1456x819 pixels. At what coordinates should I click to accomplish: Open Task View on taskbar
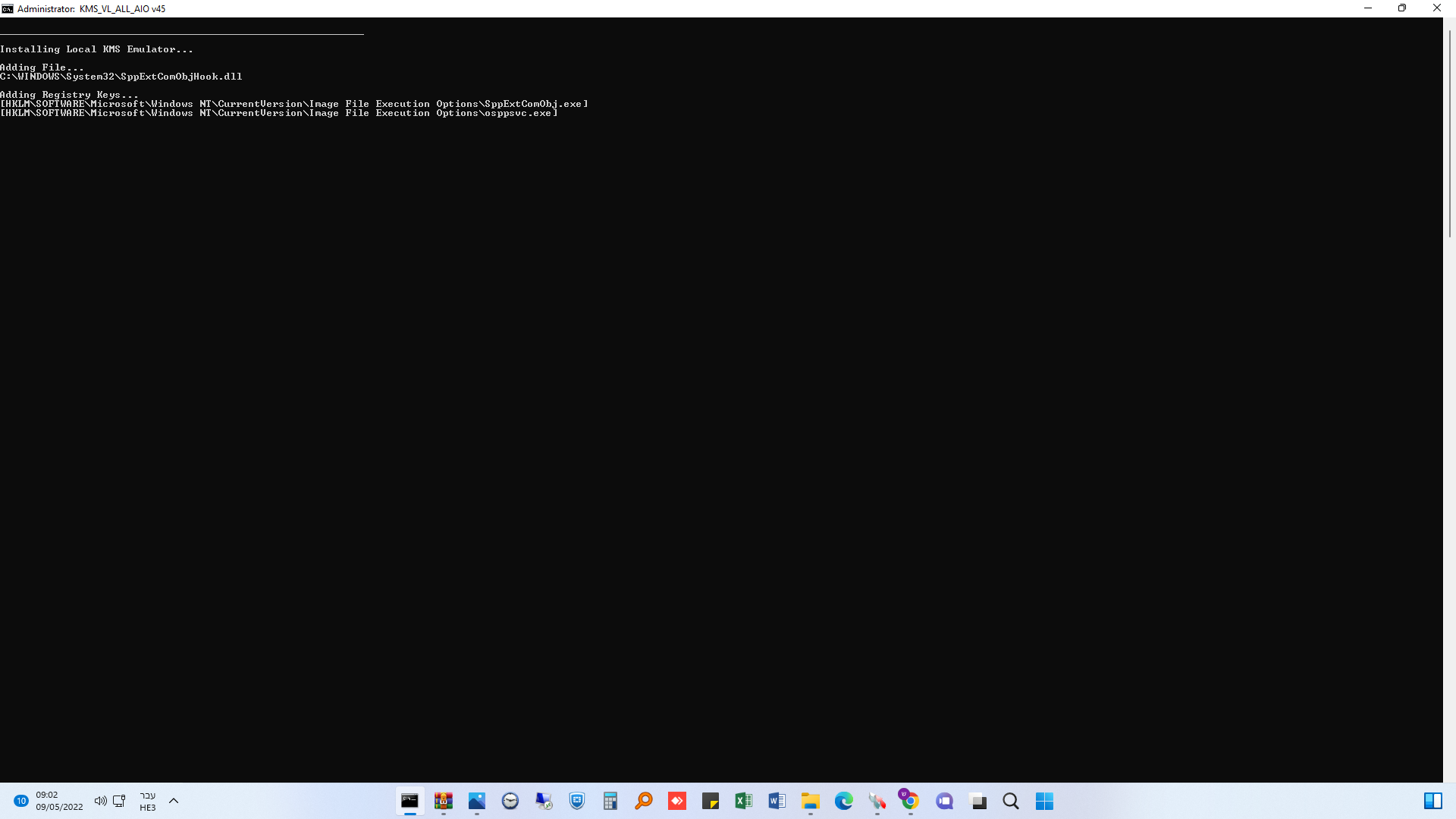tap(978, 801)
